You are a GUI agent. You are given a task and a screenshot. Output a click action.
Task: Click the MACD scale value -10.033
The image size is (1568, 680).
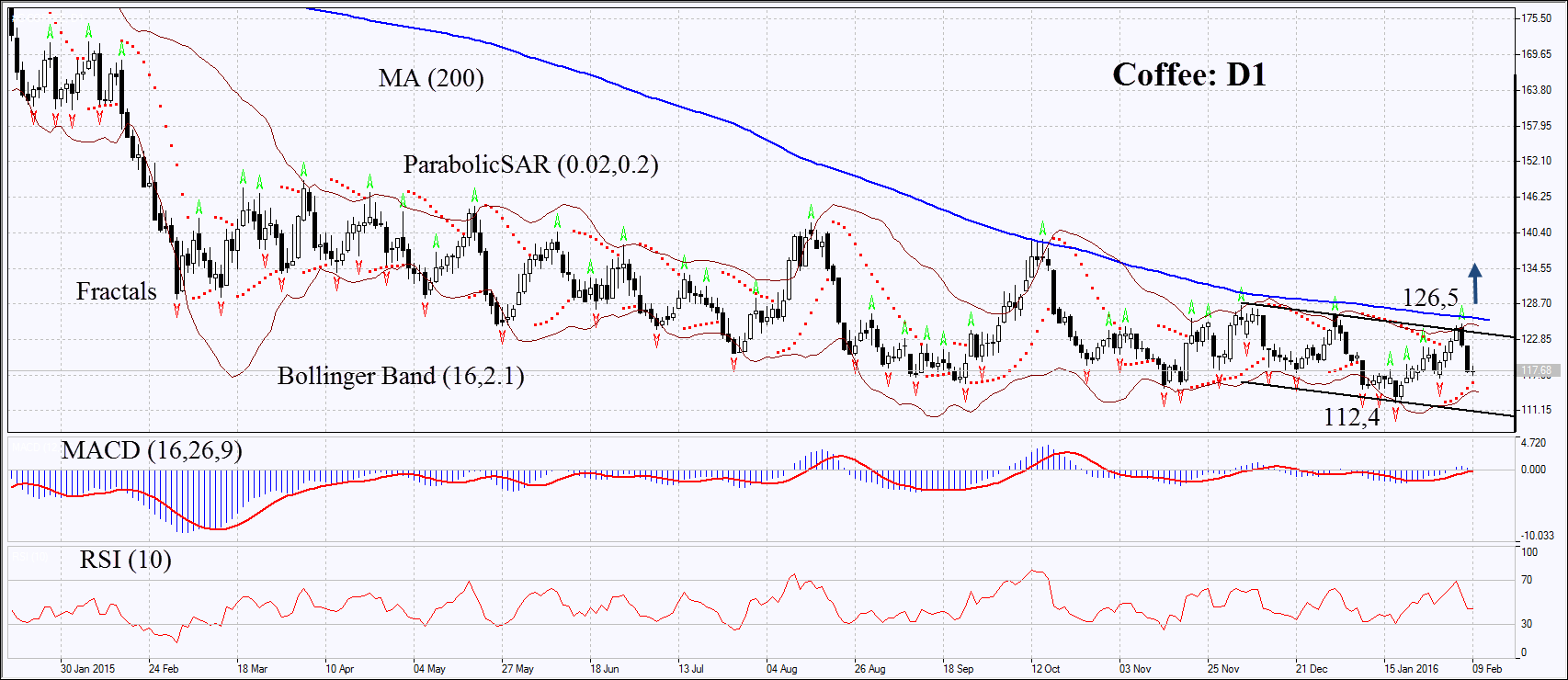(1537, 536)
